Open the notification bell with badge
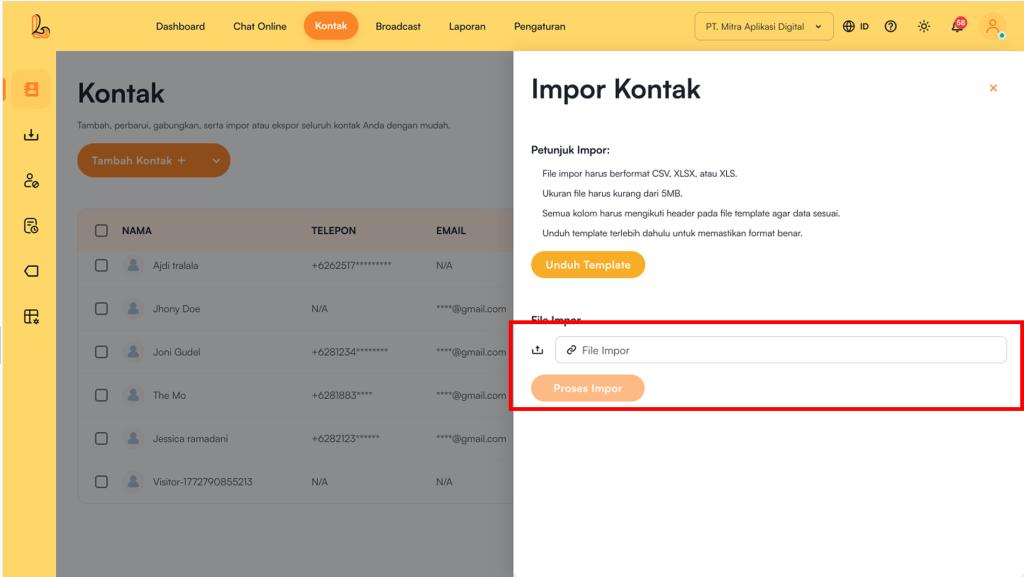This screenshot has height=577, width=1024. coord(957,26)
